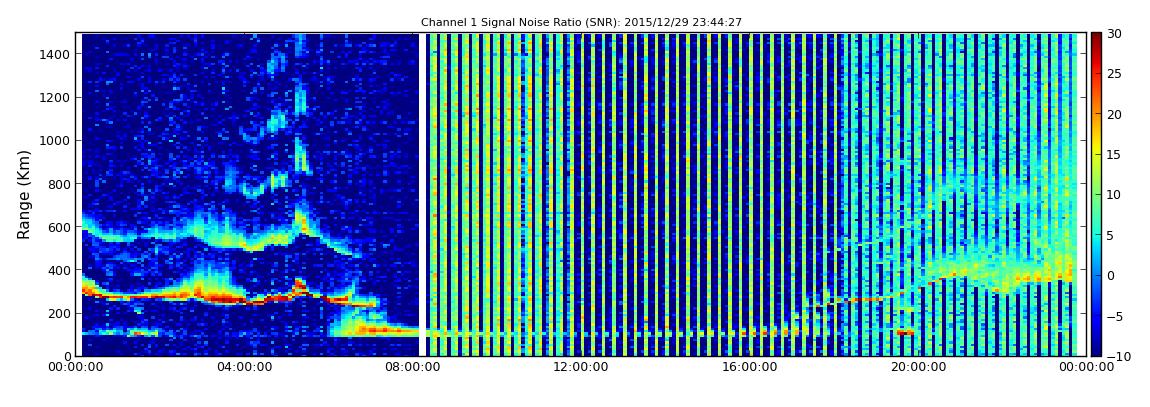The image size is (1150, 407).
Task: Click the 08:00:00 time axis label
Action: 414,367
